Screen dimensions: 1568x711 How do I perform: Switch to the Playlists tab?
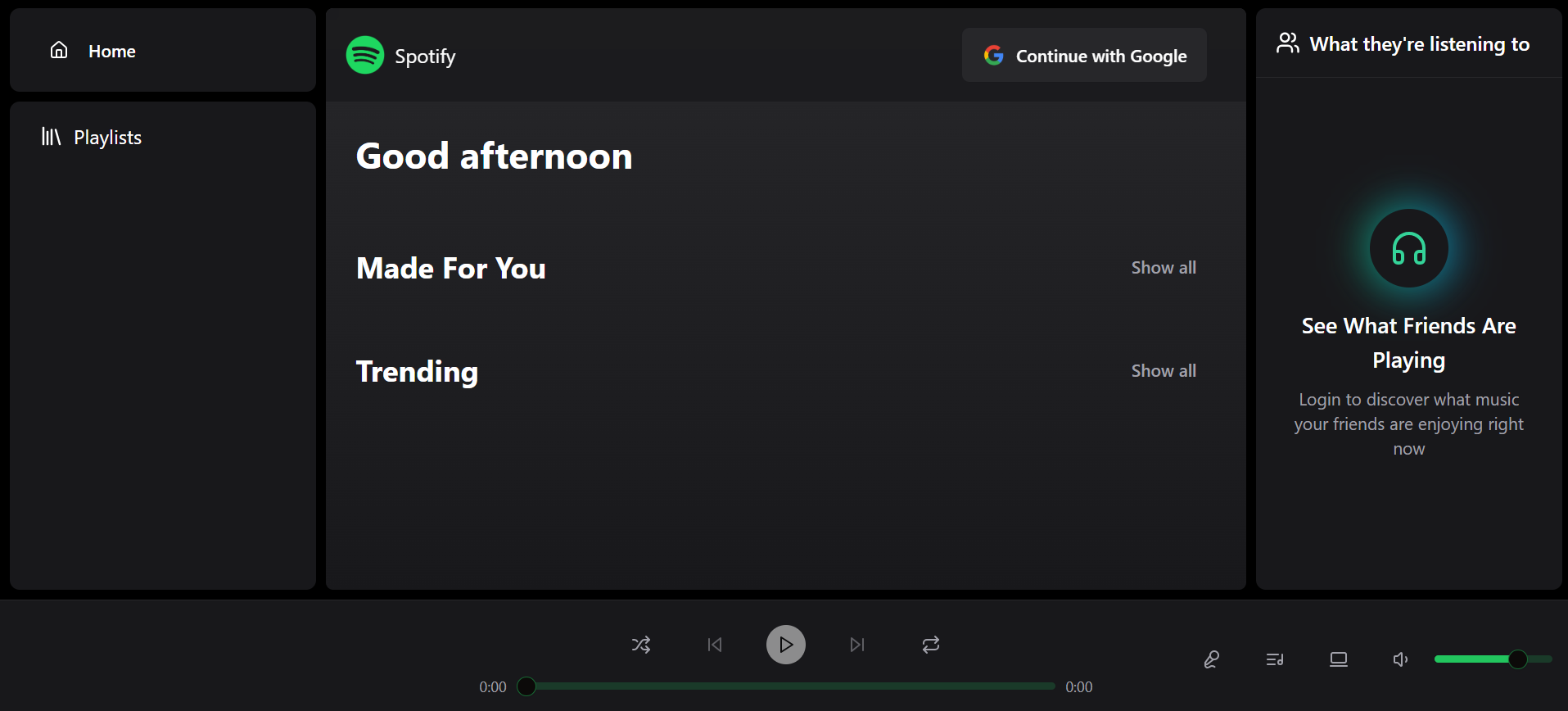pyautogui.click(x=107, y=137)
